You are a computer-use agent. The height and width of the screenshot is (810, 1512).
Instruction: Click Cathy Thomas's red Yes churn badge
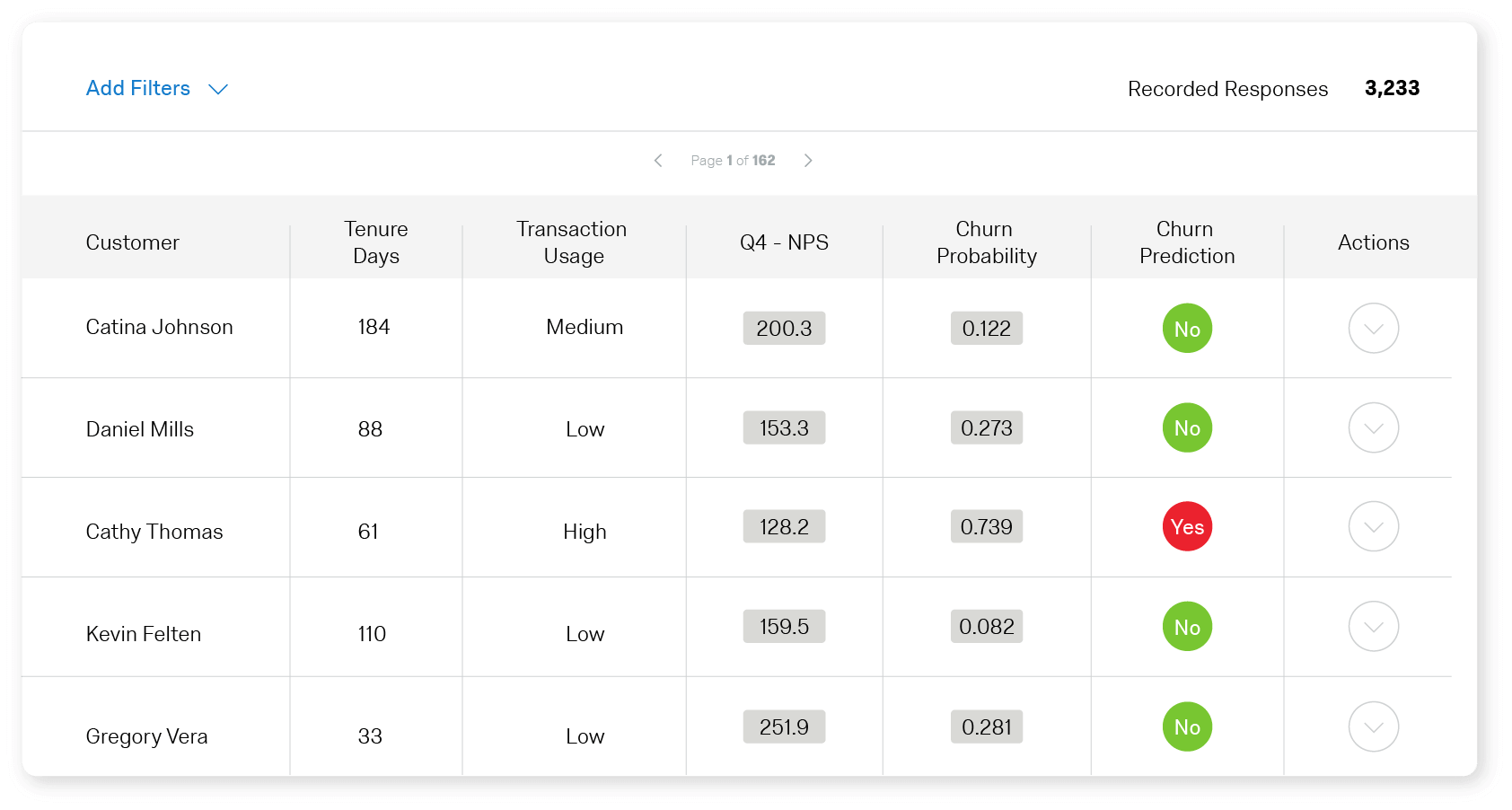tap(1187, 527)
